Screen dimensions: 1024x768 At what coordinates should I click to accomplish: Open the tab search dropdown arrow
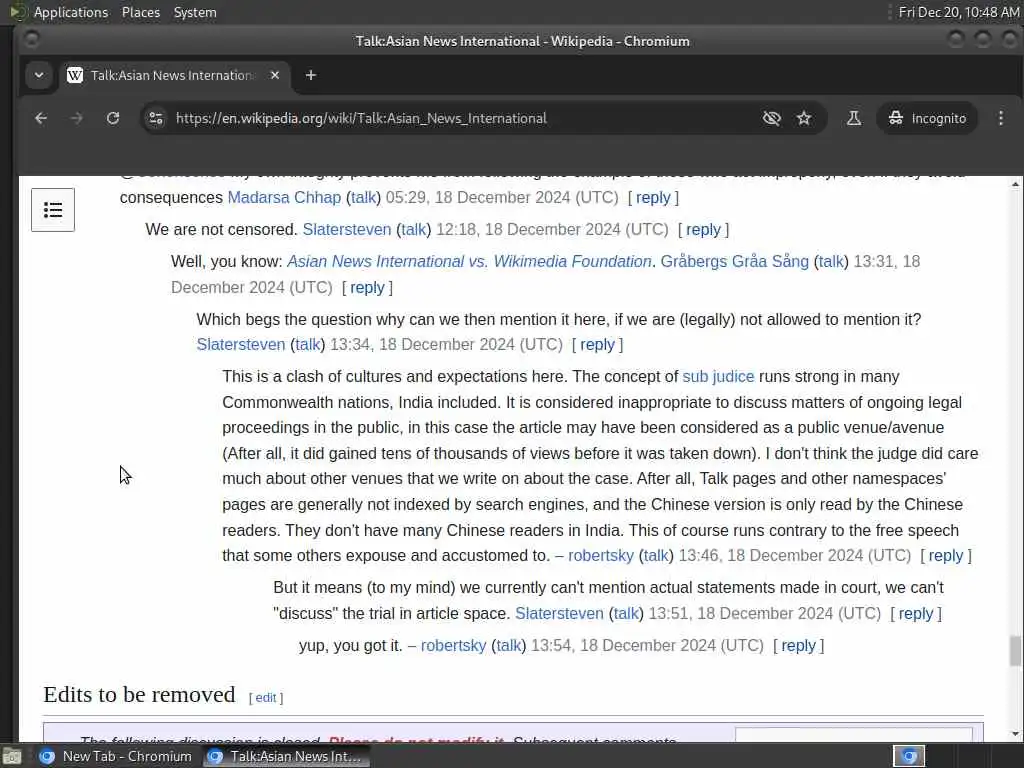click(x=39, y=75)
